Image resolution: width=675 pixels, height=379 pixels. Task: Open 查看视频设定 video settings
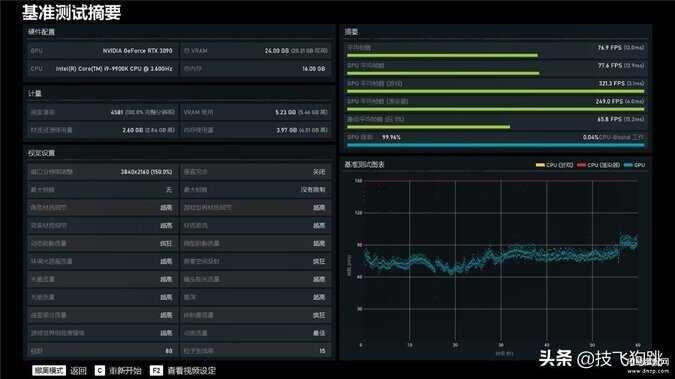pyautogui.click(x=192, y=371)
